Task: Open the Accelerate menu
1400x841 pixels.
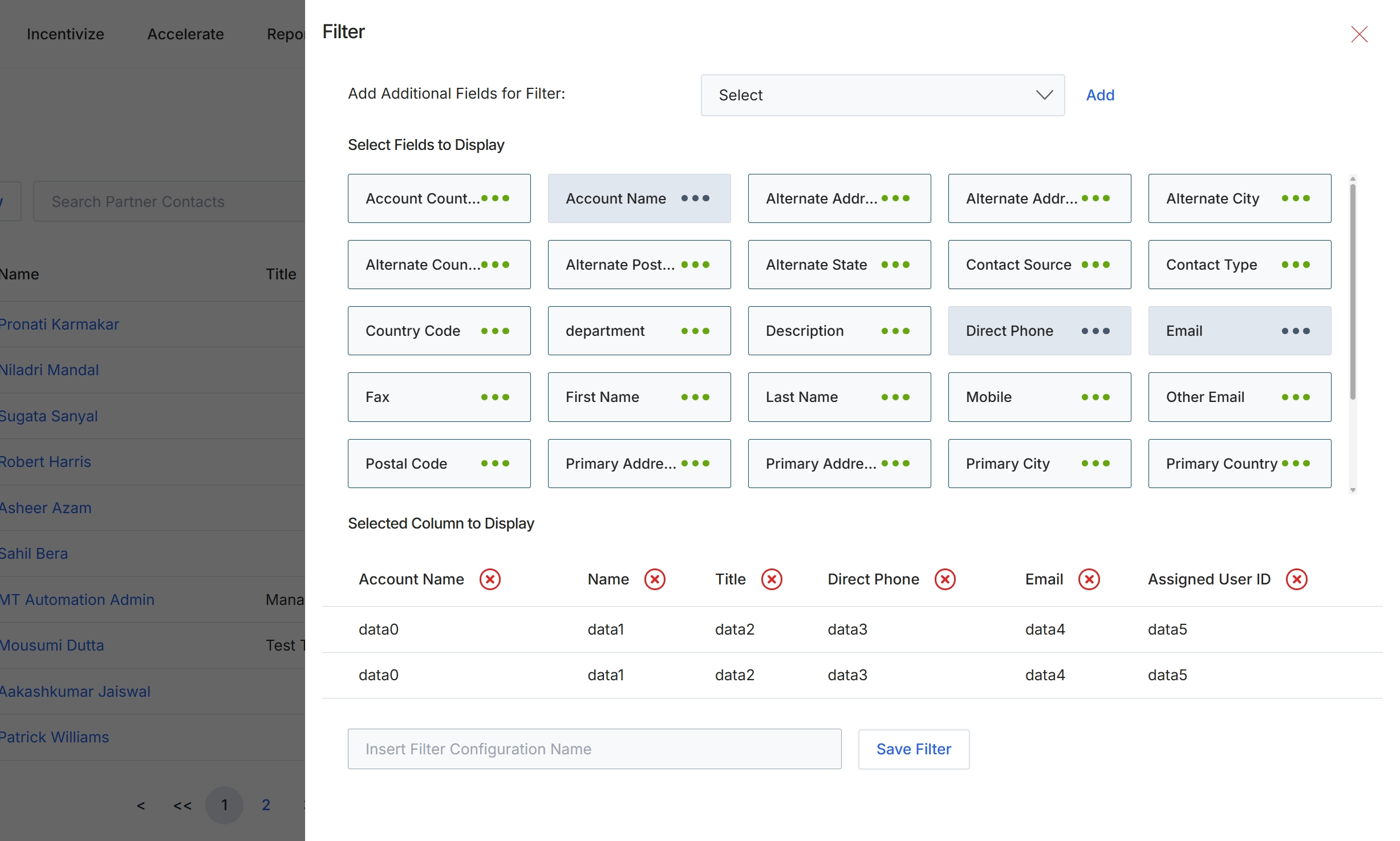Action: tap(185, 34)
